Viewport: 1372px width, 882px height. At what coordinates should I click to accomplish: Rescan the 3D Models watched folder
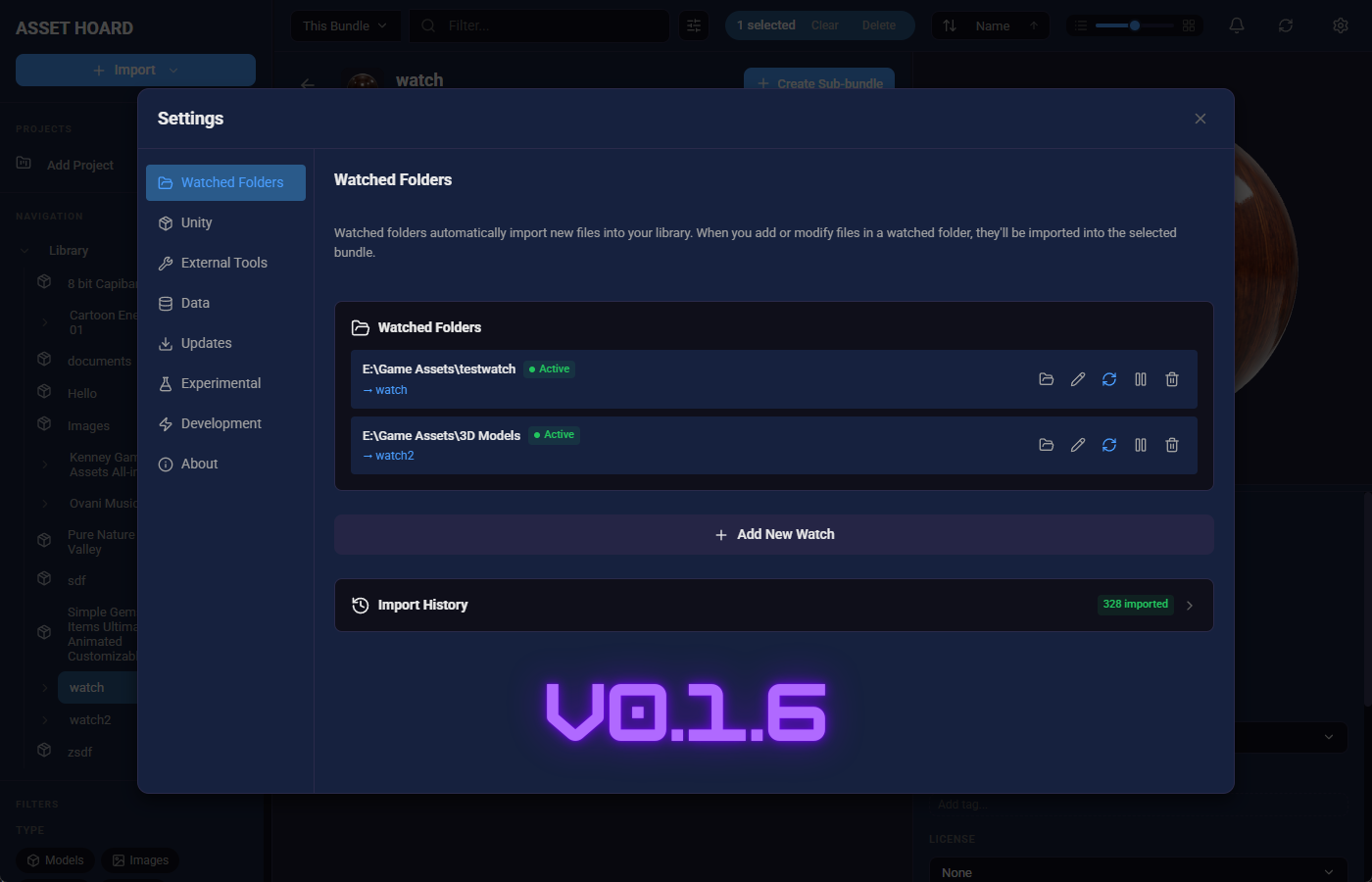[1109, 445]
